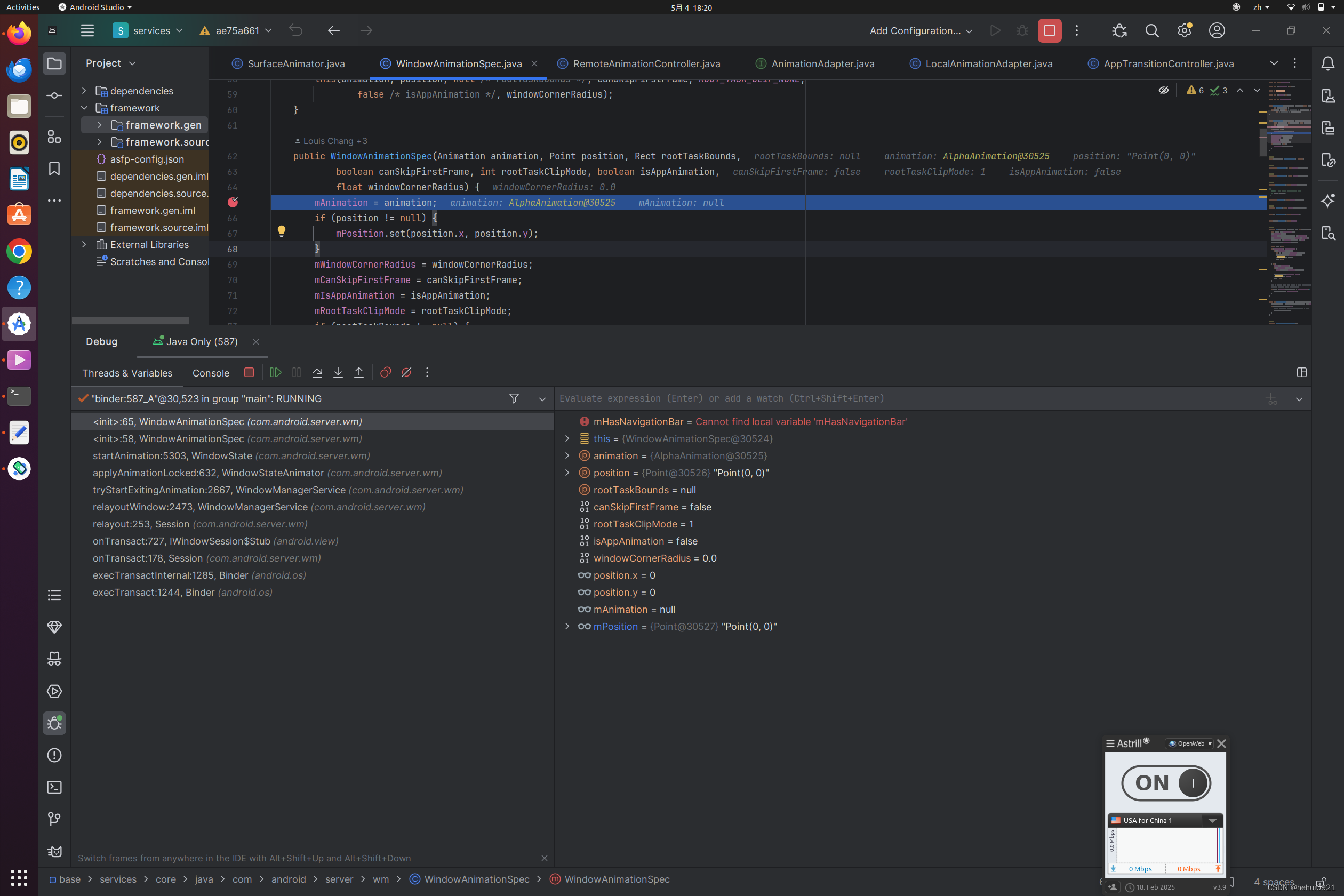
Task: Open the USA for China 1 server dropdown
Action: 1212,820
